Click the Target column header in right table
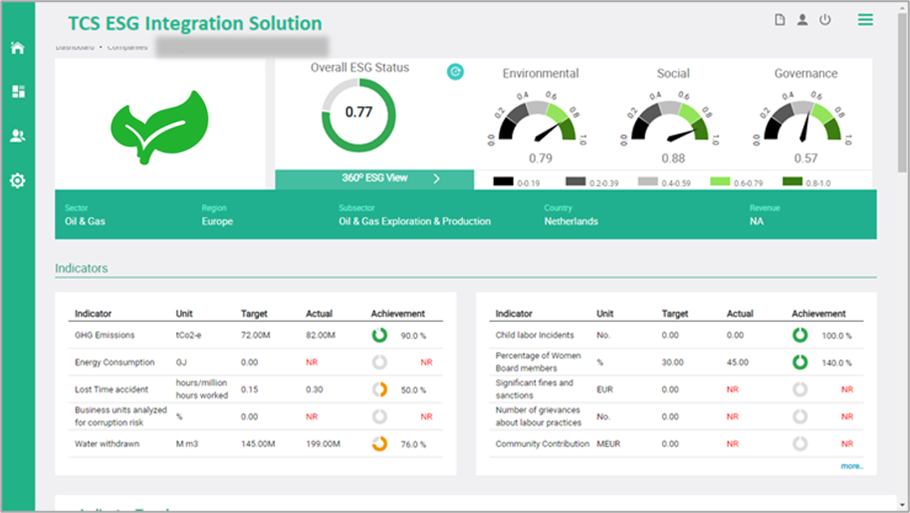Image resolution: width=910 pixels, height=513 pixels. point(675,313)
